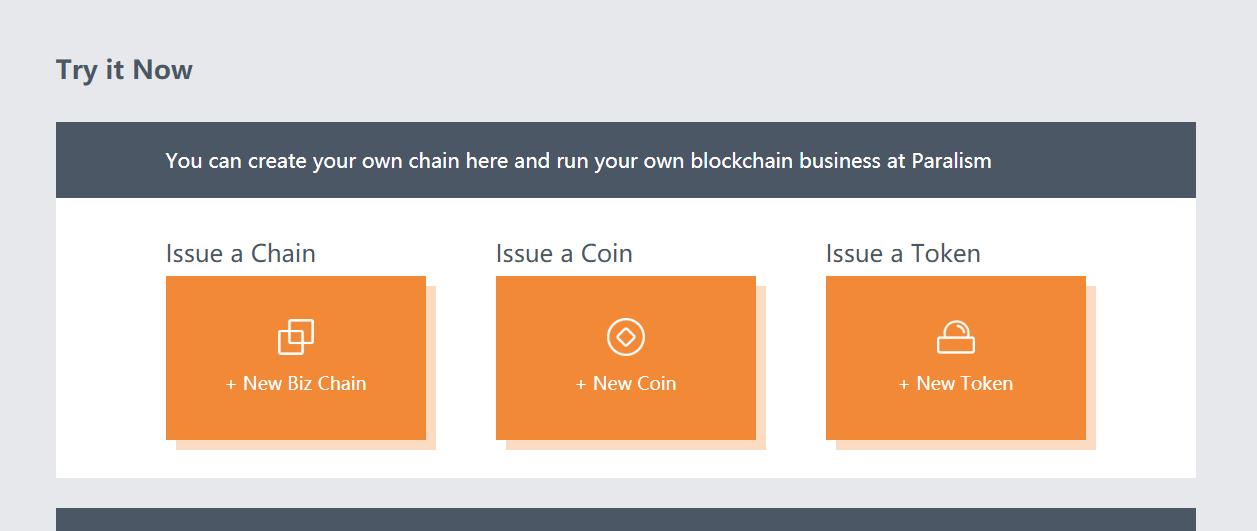Click the 'Issue a Token' heading
The image size is (1257, 531).
click(903, 253)
